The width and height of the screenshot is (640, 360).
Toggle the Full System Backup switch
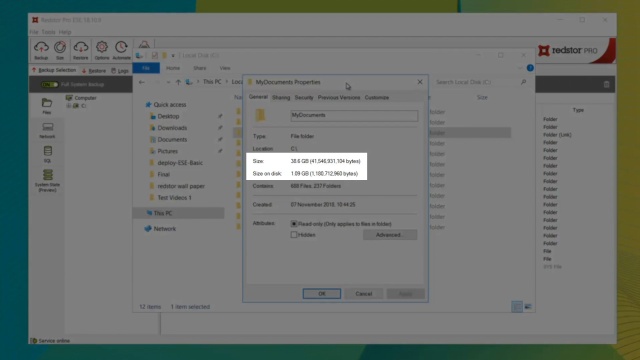coord(49,84)
